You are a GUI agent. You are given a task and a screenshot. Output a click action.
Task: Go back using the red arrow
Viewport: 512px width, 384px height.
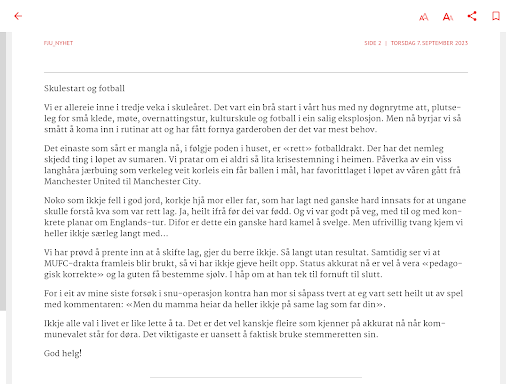click(x=18, y=16)
